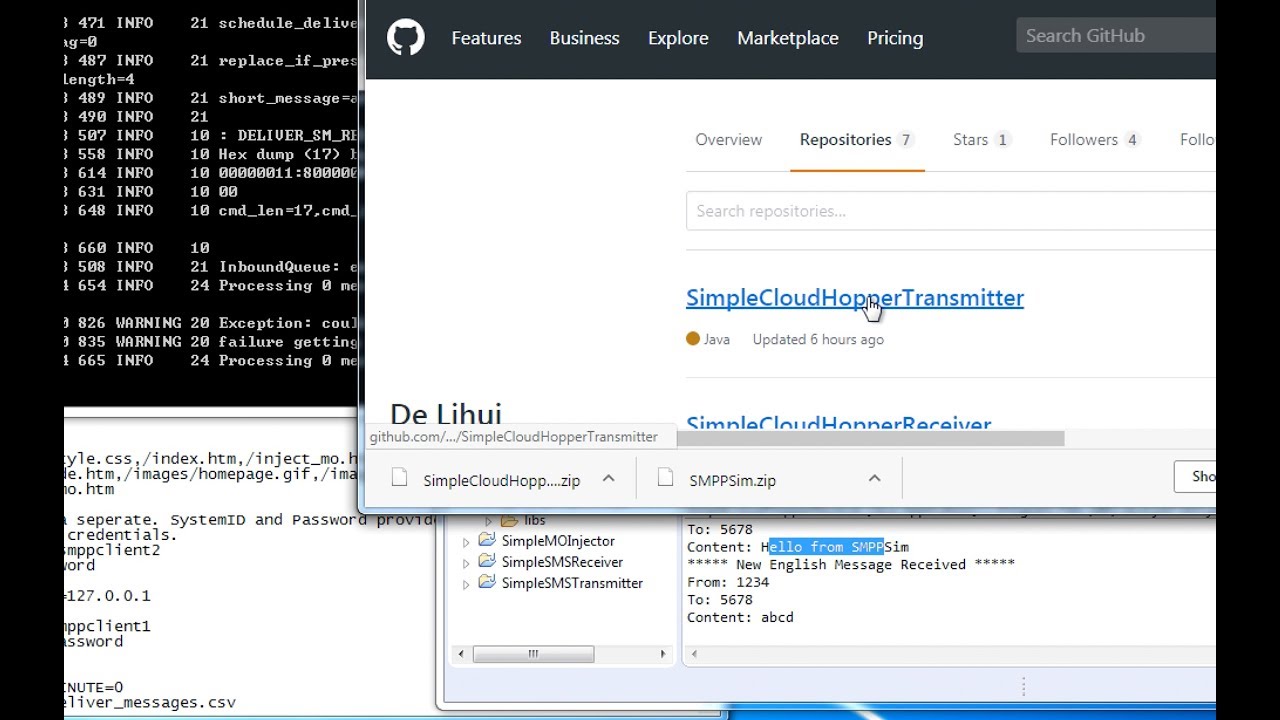Focus the Search GitHub field
The image size is (1280, 720).
tap(1116, 36)
